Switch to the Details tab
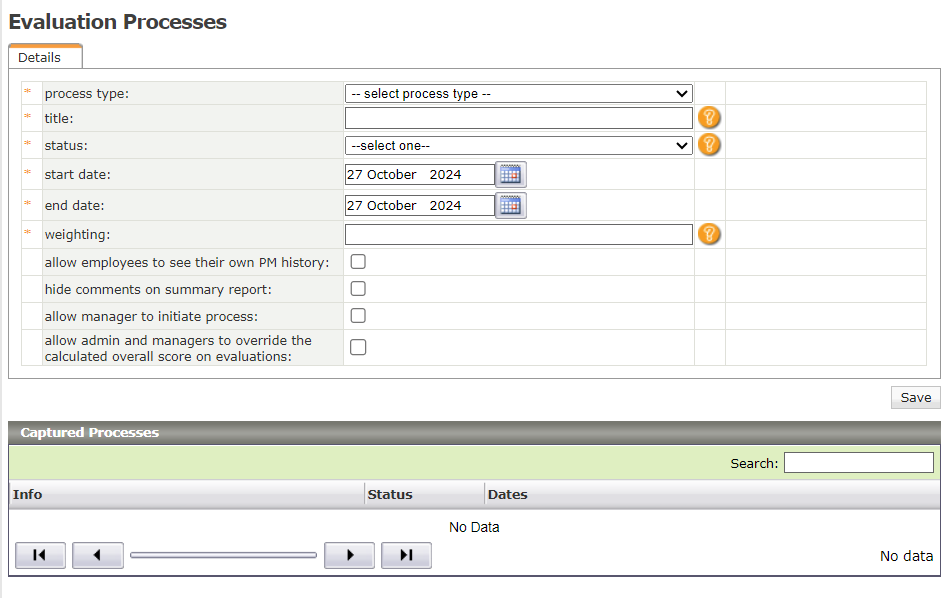952x598 pixels. coord(40,58)
